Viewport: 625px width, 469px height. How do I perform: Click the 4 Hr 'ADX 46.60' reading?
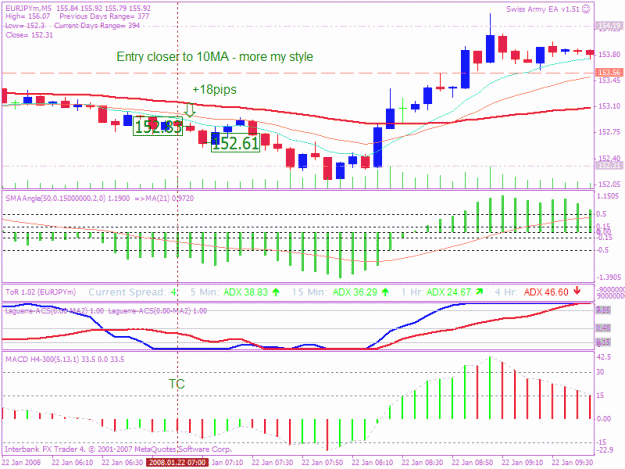tap(546, 292)
